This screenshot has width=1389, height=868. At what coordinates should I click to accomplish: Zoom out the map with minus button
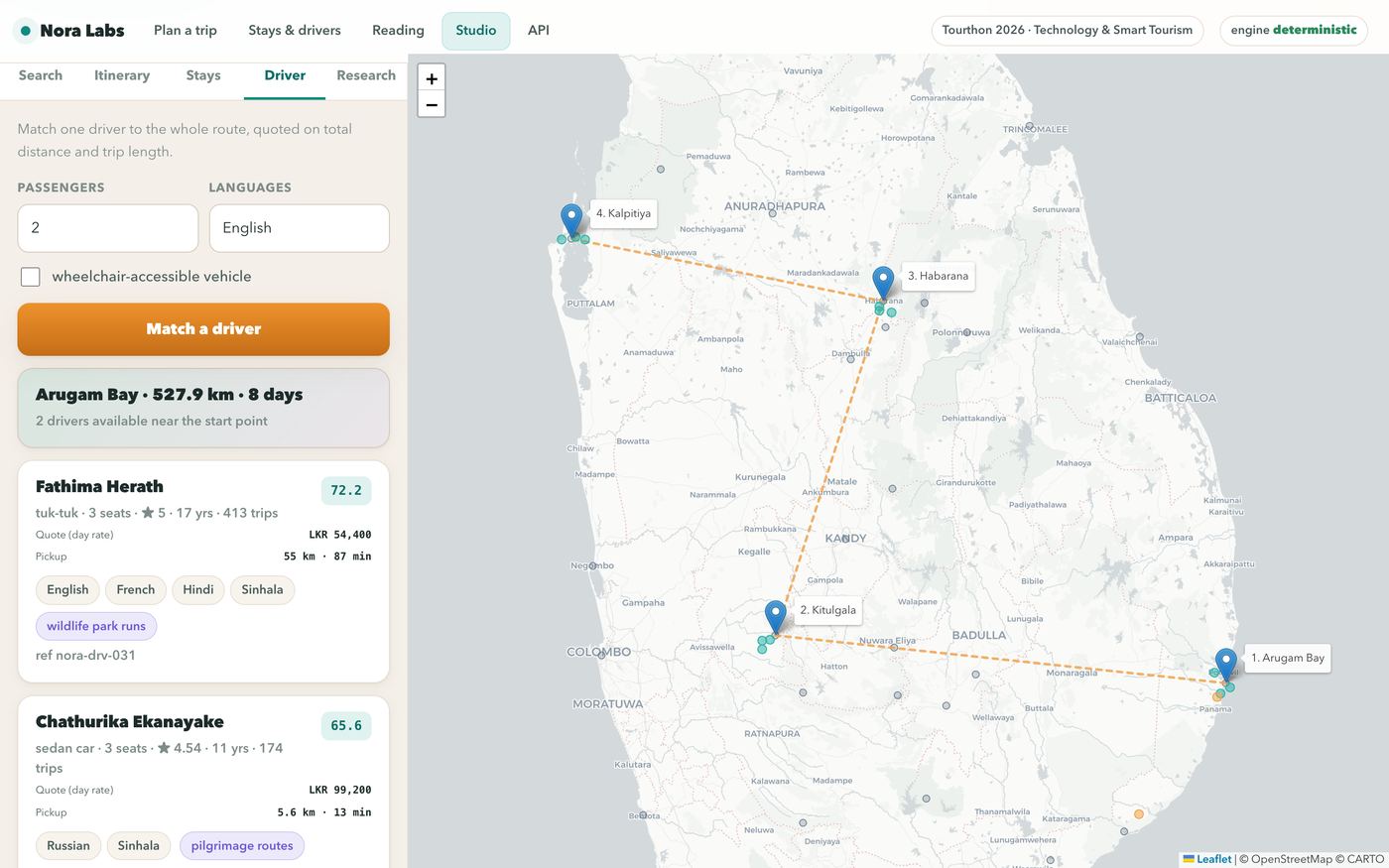pyautogui.click(x=432, y=104)
